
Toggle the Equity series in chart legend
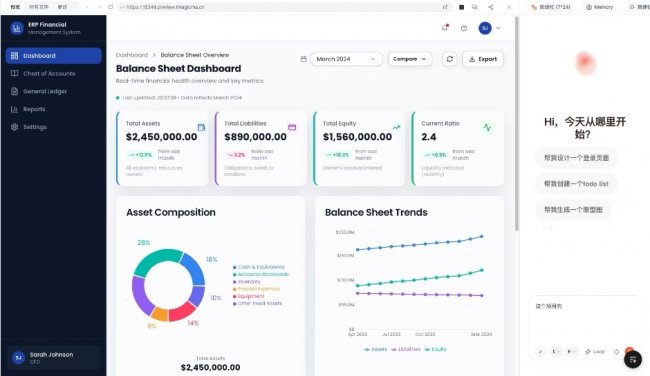point(436,349)
